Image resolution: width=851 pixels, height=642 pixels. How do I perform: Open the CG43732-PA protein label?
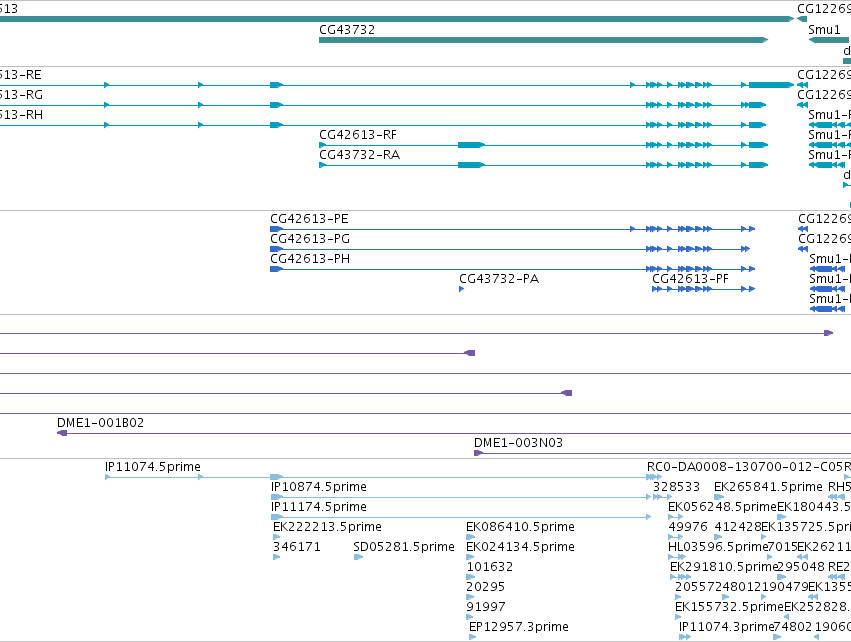[x=499, y=279]
